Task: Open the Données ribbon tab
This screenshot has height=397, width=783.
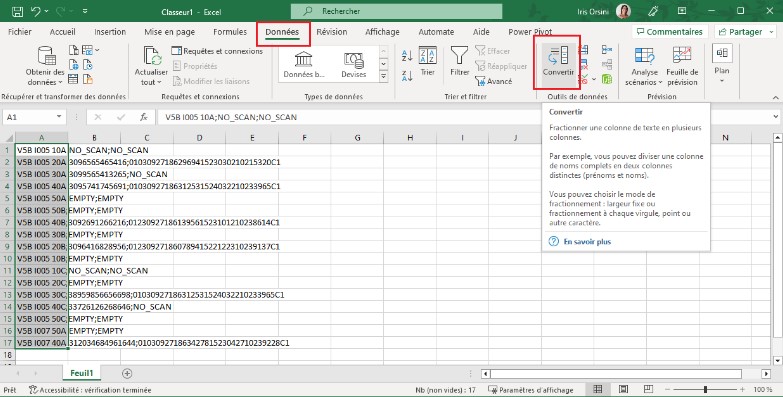Action: click(282, 32)
